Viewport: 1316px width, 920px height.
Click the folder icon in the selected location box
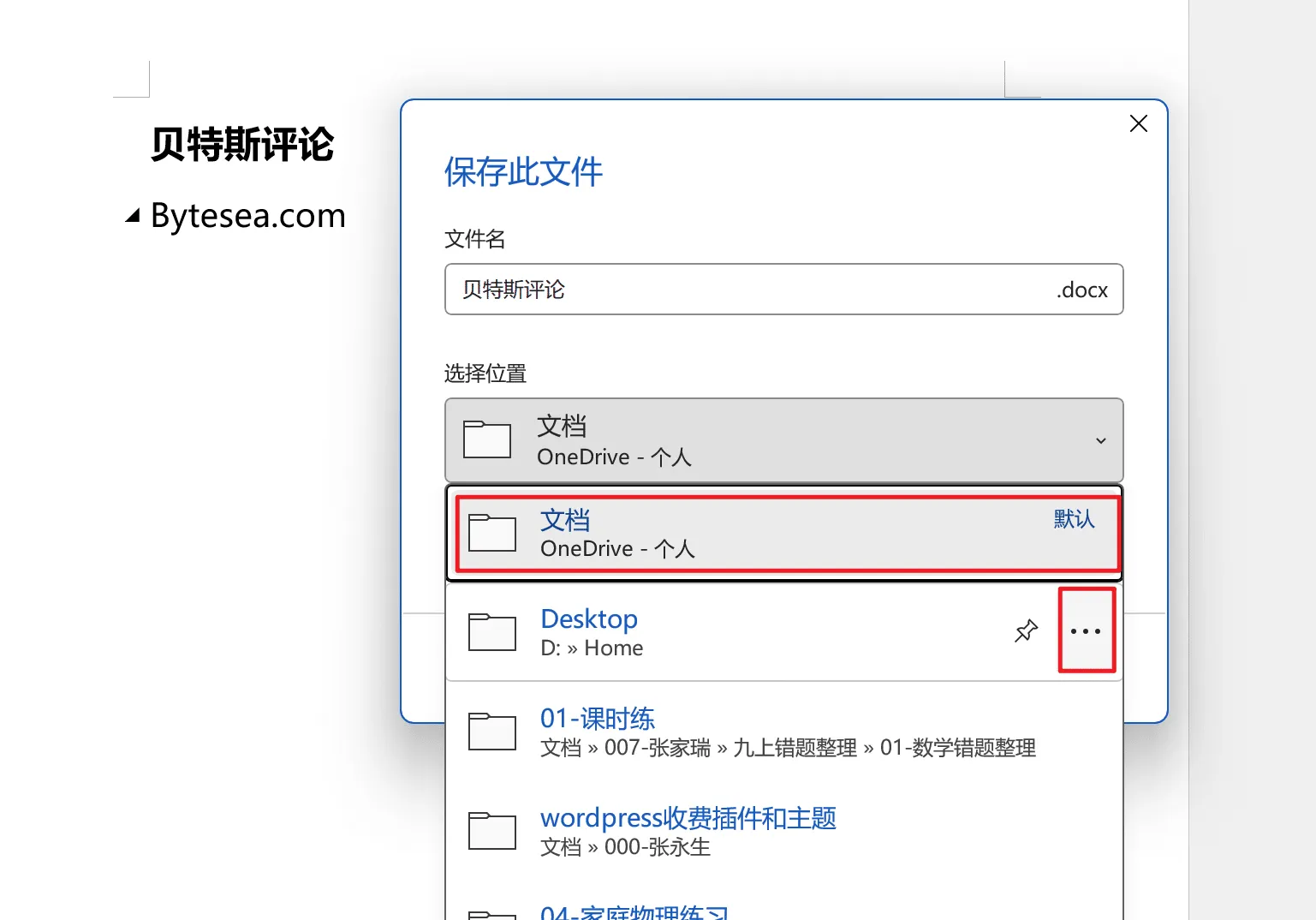(486, 439)
